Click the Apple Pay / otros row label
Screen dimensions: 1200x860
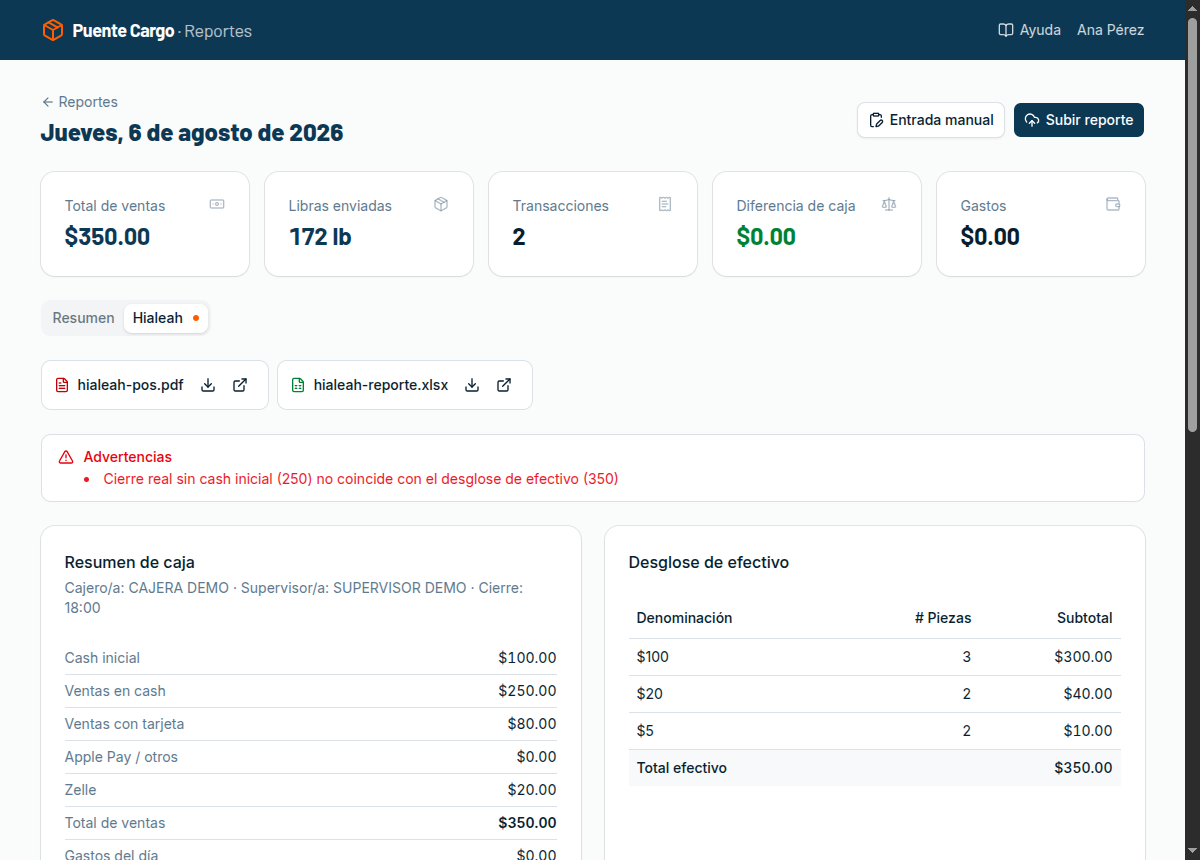tap(121, 757)
